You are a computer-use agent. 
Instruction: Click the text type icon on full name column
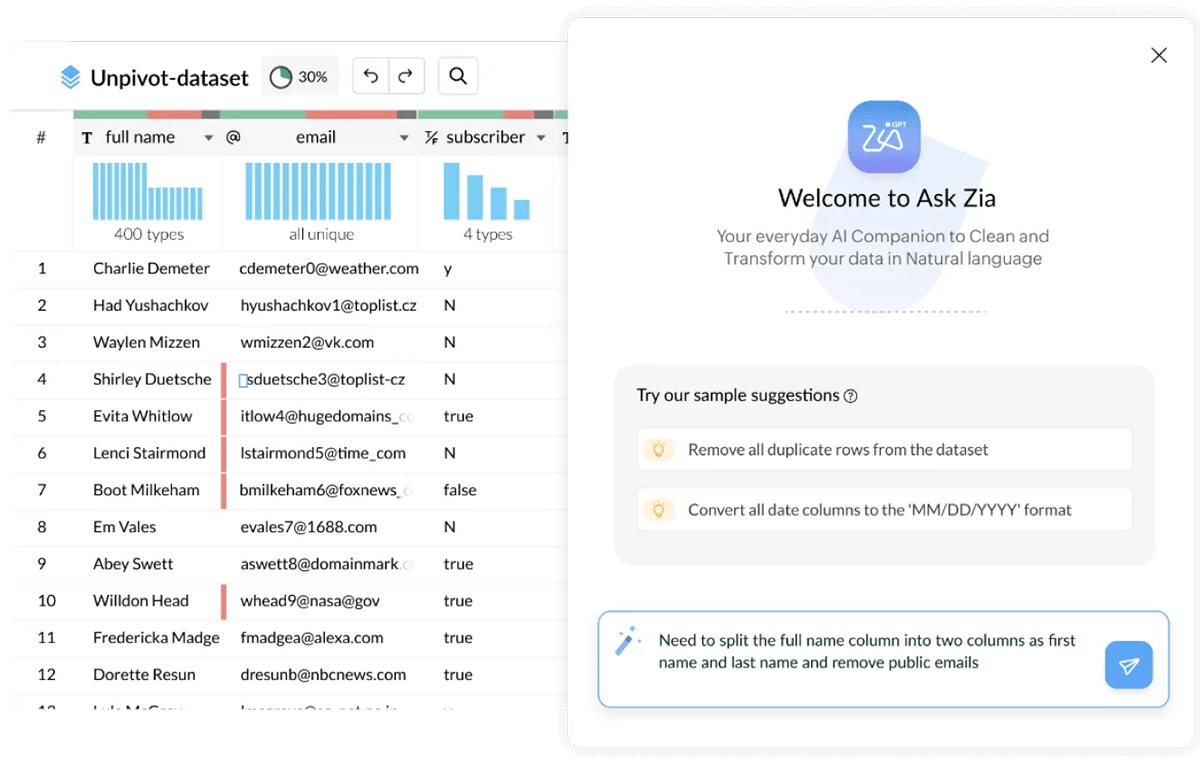point(89,137)
